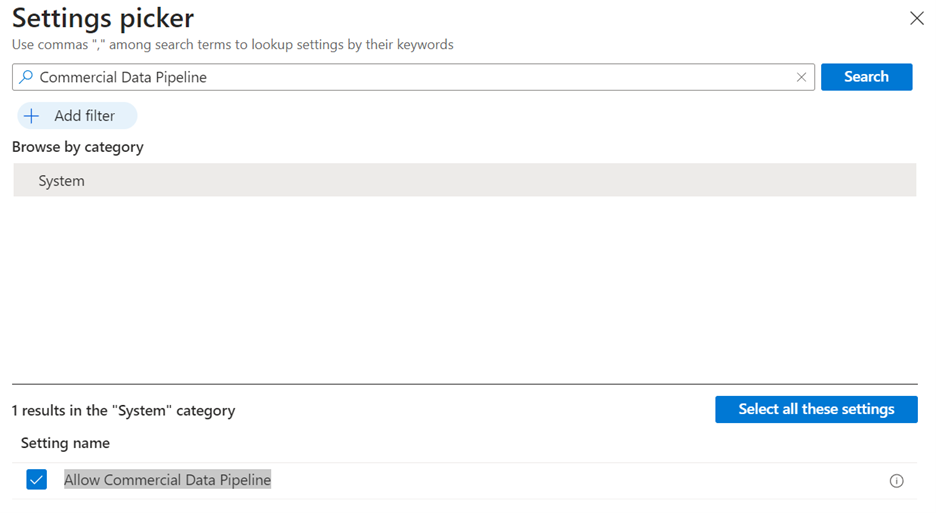Click Select all these settings button
The image size is (936, 513).
[x=816, y=409]
